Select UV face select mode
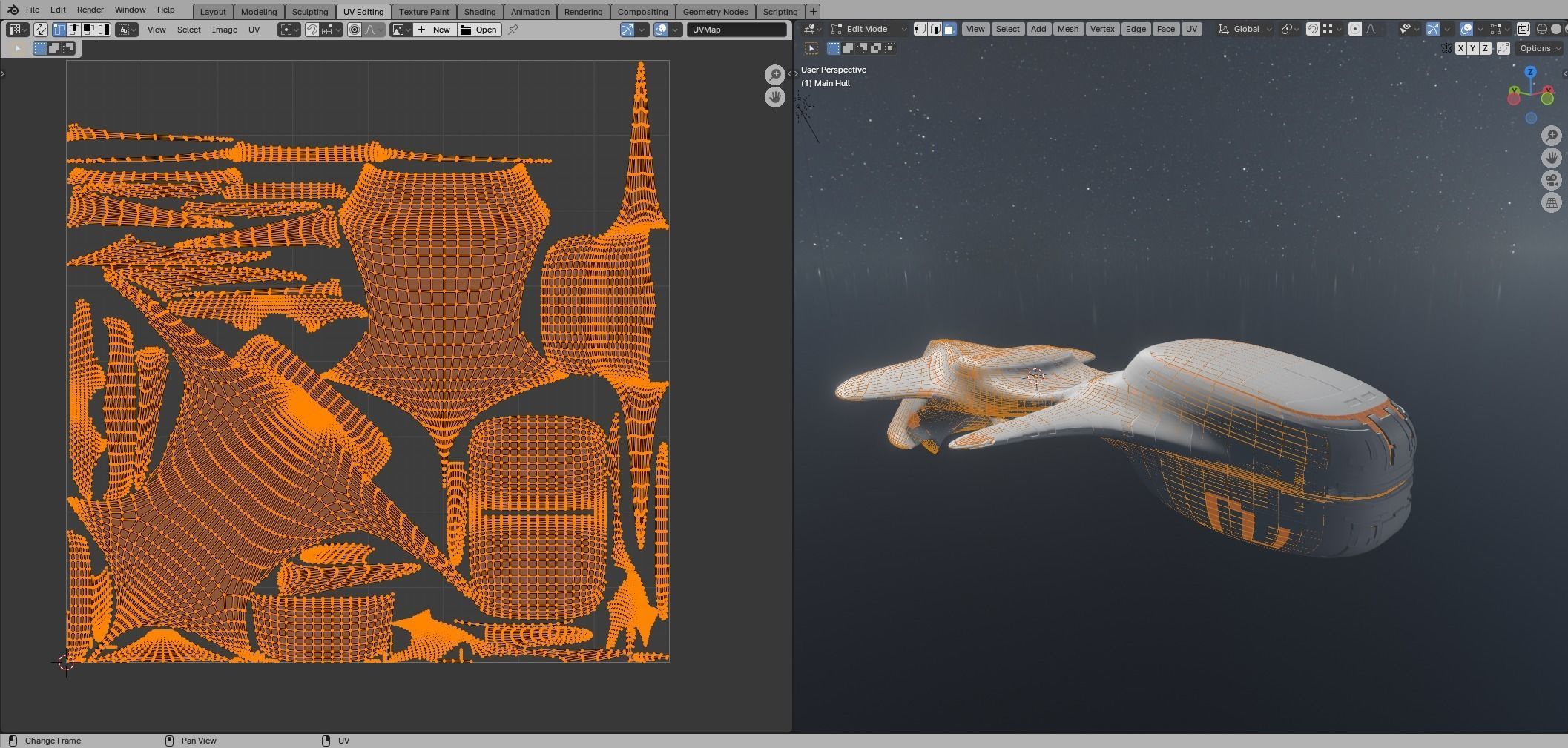 [x=88, y=30]
